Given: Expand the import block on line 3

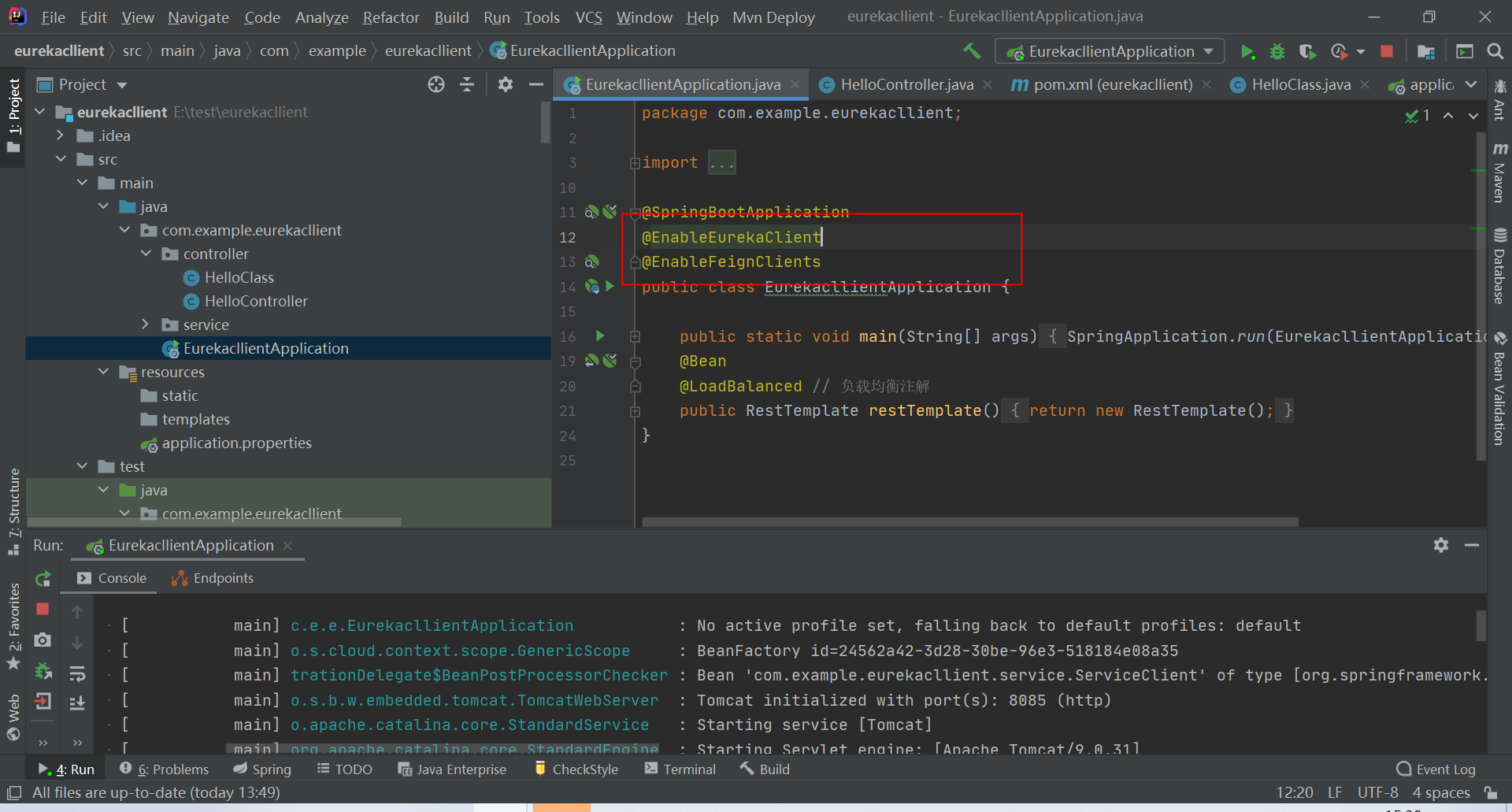Looking at the screenshot, I should click(x=635, y=163).
